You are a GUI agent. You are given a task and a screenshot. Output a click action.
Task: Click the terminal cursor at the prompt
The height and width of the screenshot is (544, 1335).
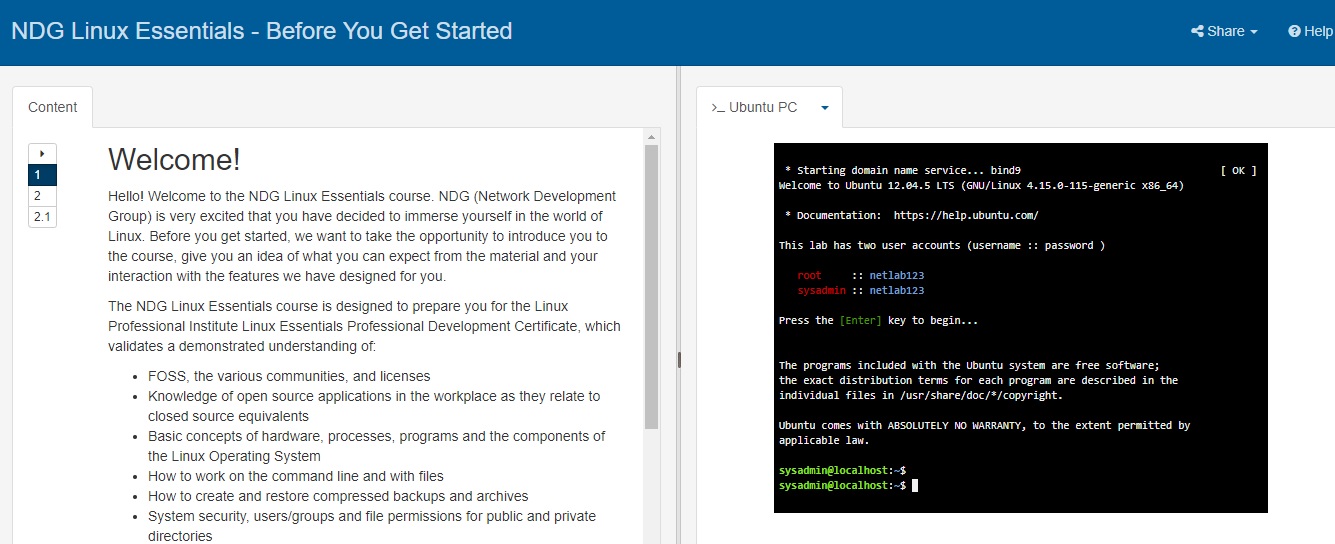[914, 485]
